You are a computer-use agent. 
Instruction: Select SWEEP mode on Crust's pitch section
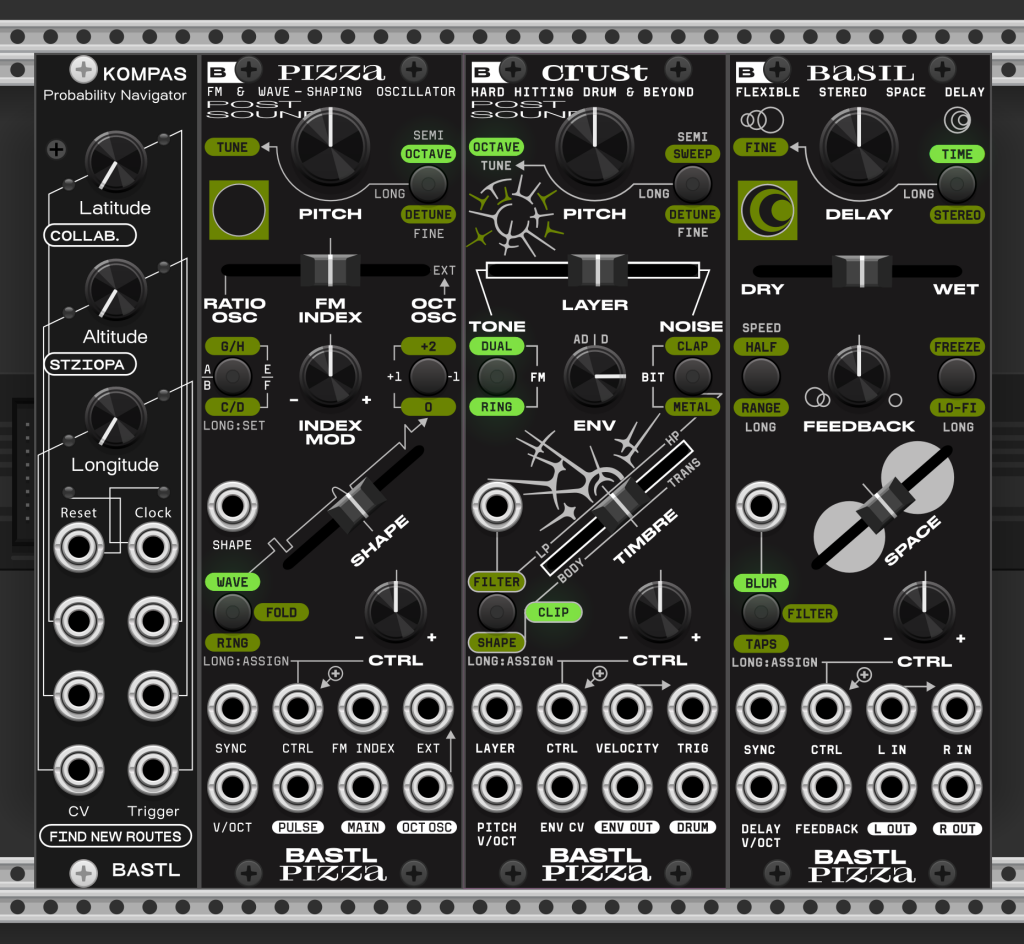click(692, 154)
